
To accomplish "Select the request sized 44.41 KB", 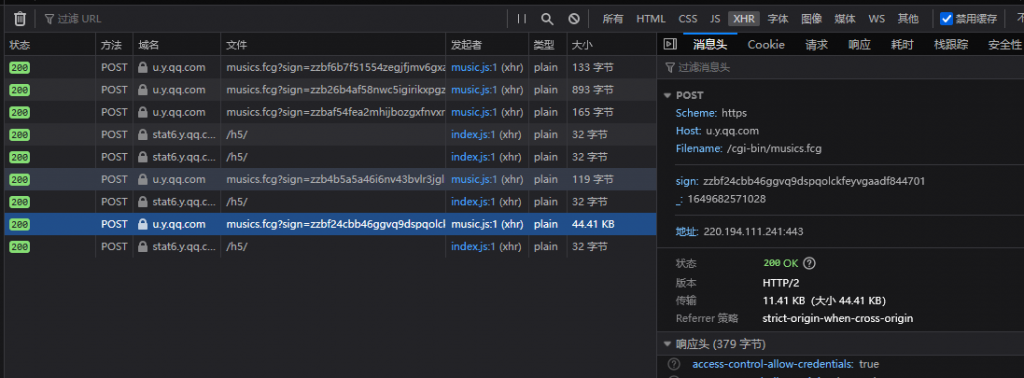I will point(330,224).
